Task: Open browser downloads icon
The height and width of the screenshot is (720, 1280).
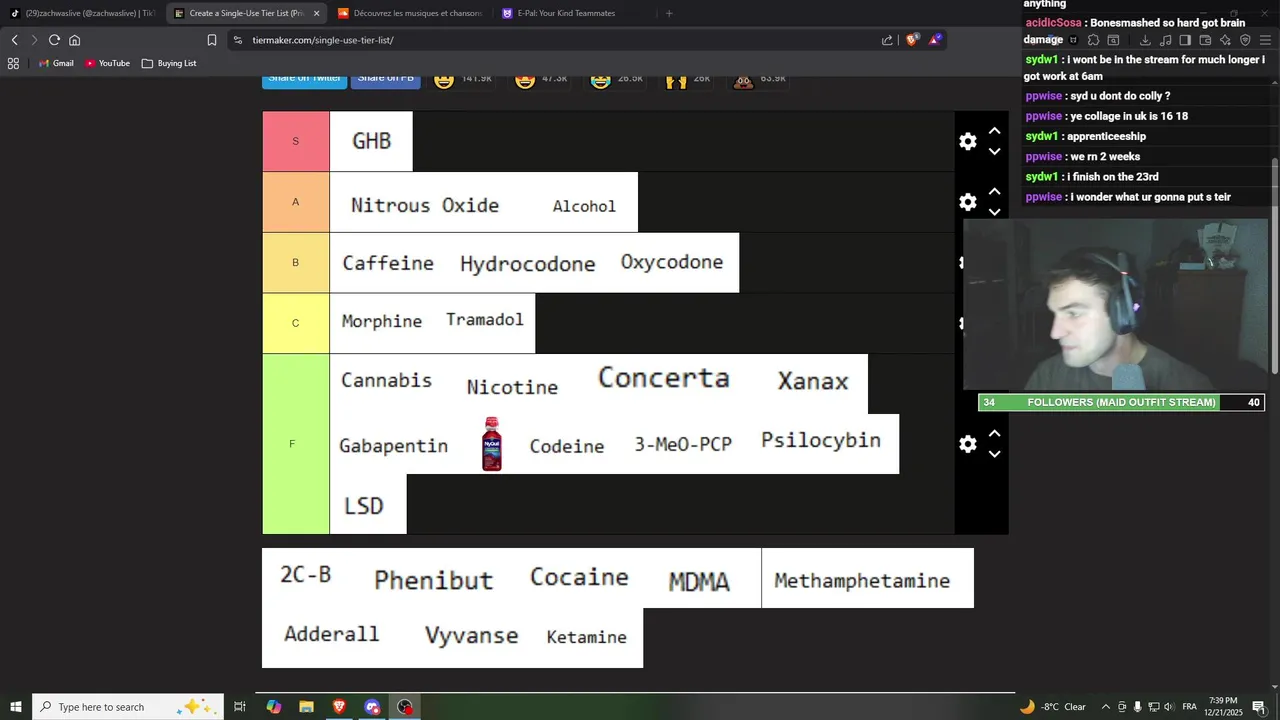Action: (1145, 40)
